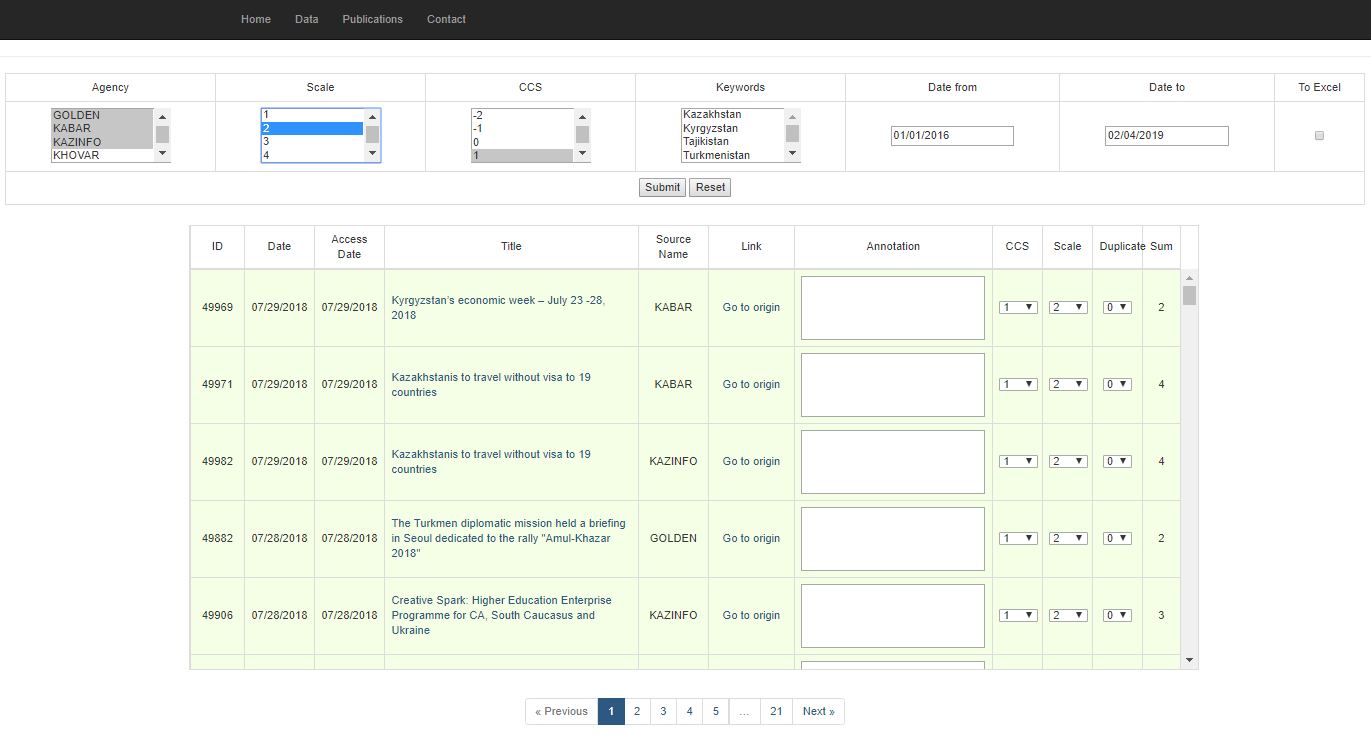Open CCS dropdown for ID 49969
This screenshot has width=1371, height=737.
1018,307
